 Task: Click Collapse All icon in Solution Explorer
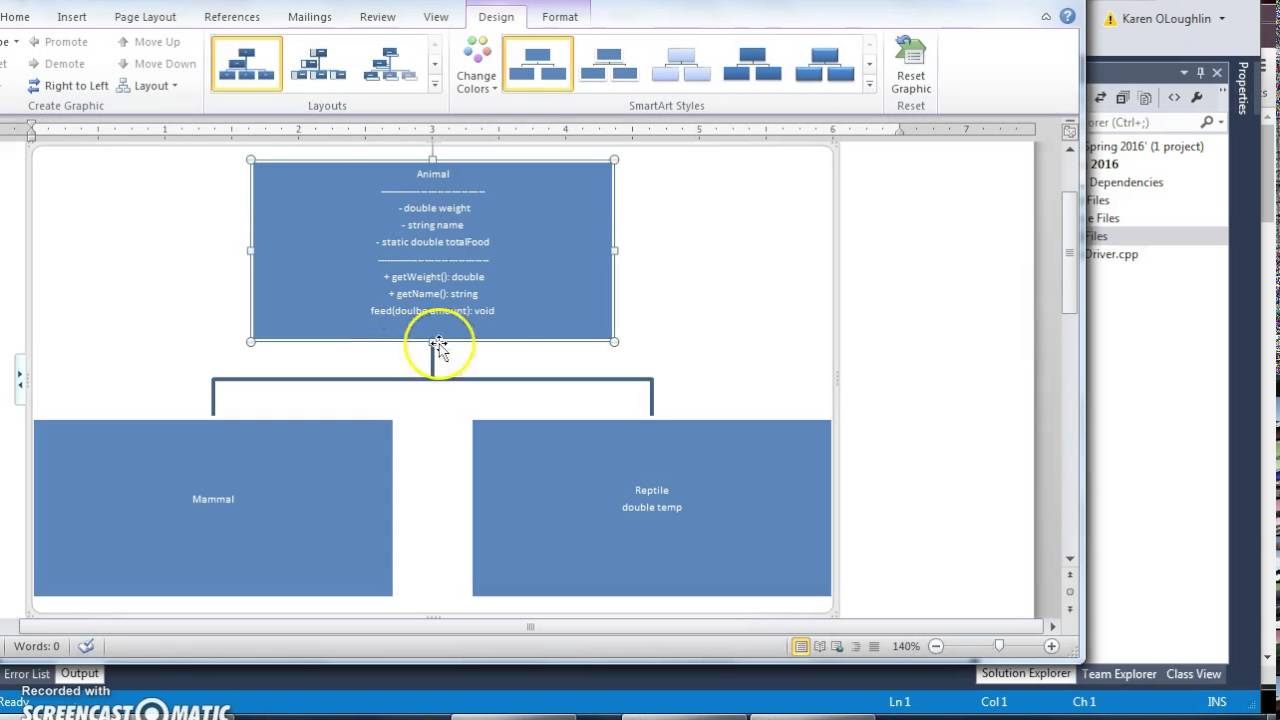click(1123, 98)
